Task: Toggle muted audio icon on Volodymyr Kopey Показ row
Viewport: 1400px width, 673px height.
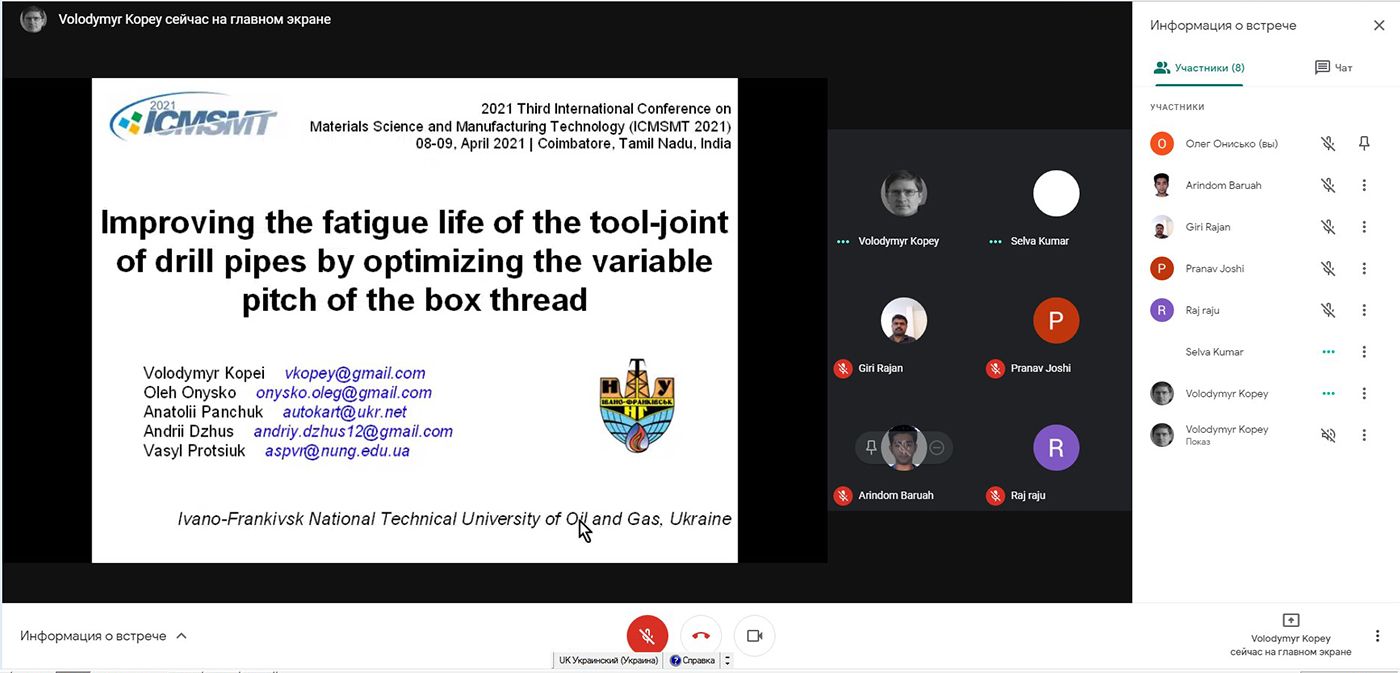Action: (x=1328, y=435)
